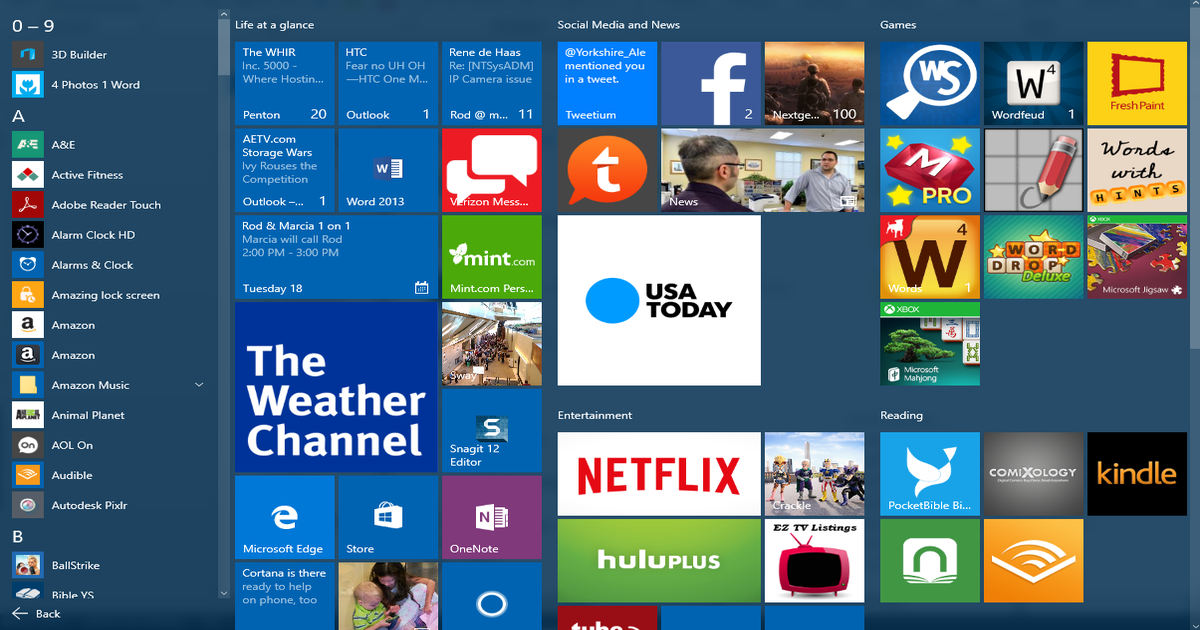The height and width of the screenshot is (630, 1200).
Task: Click the letter A section header
Action: point(16,117)
